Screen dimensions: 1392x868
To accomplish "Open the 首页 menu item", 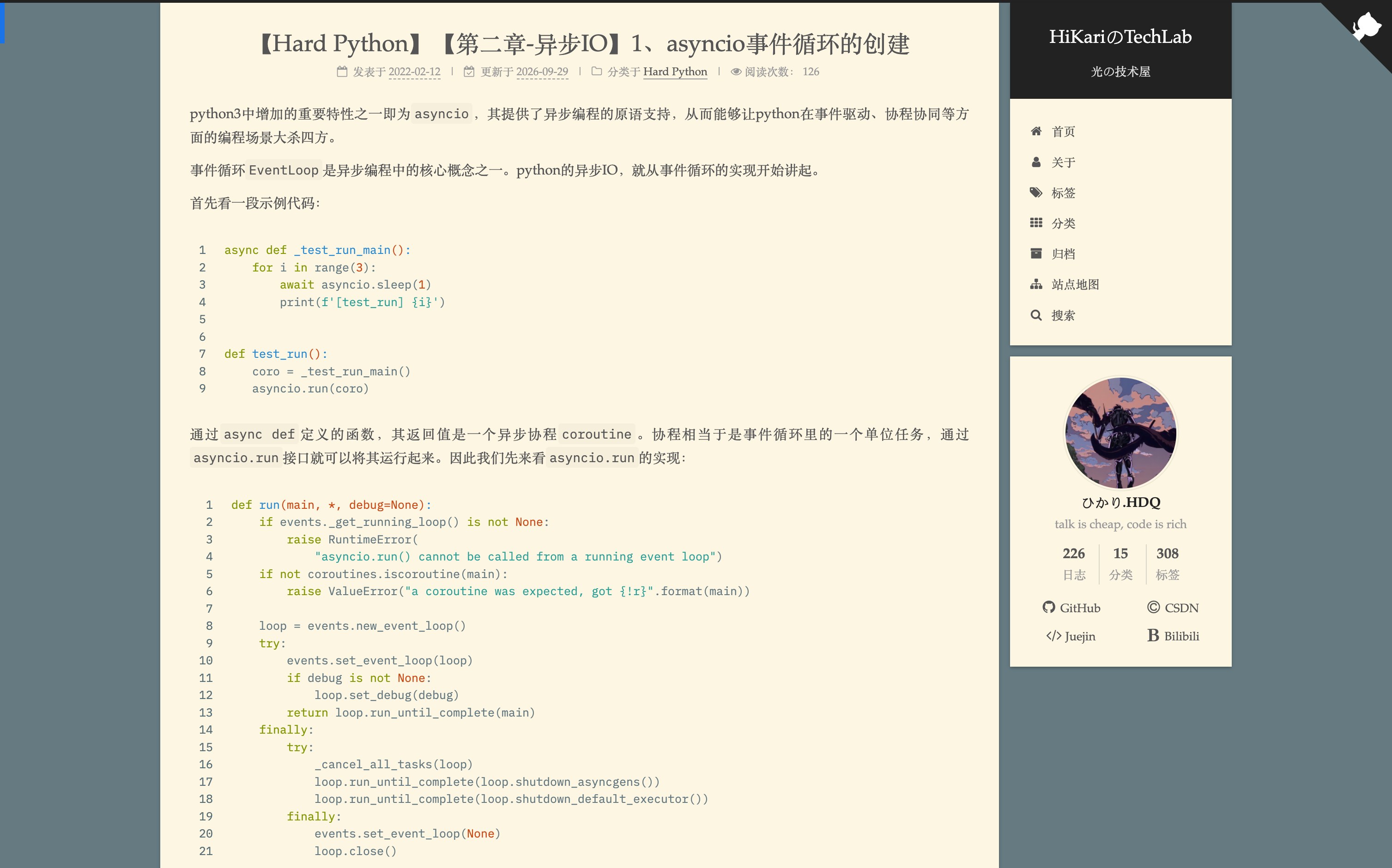I will (x=1063, y=132).
